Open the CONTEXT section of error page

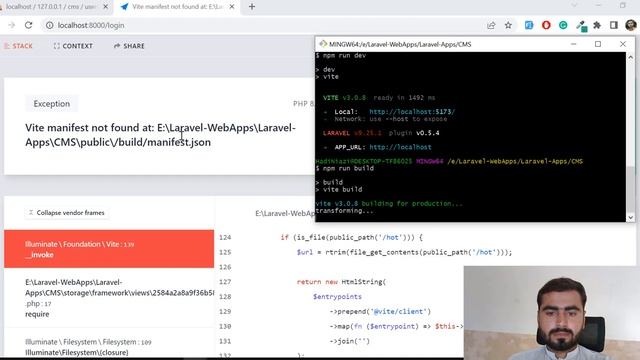73,46
